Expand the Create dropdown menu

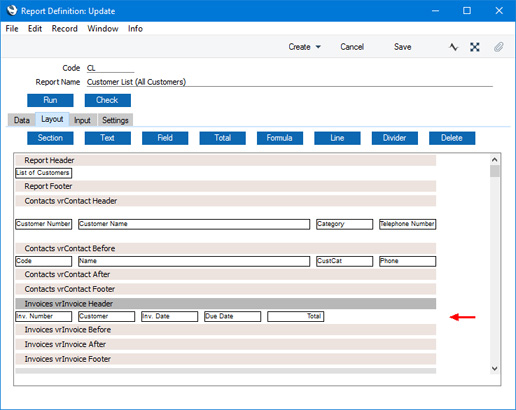[305, 47]
